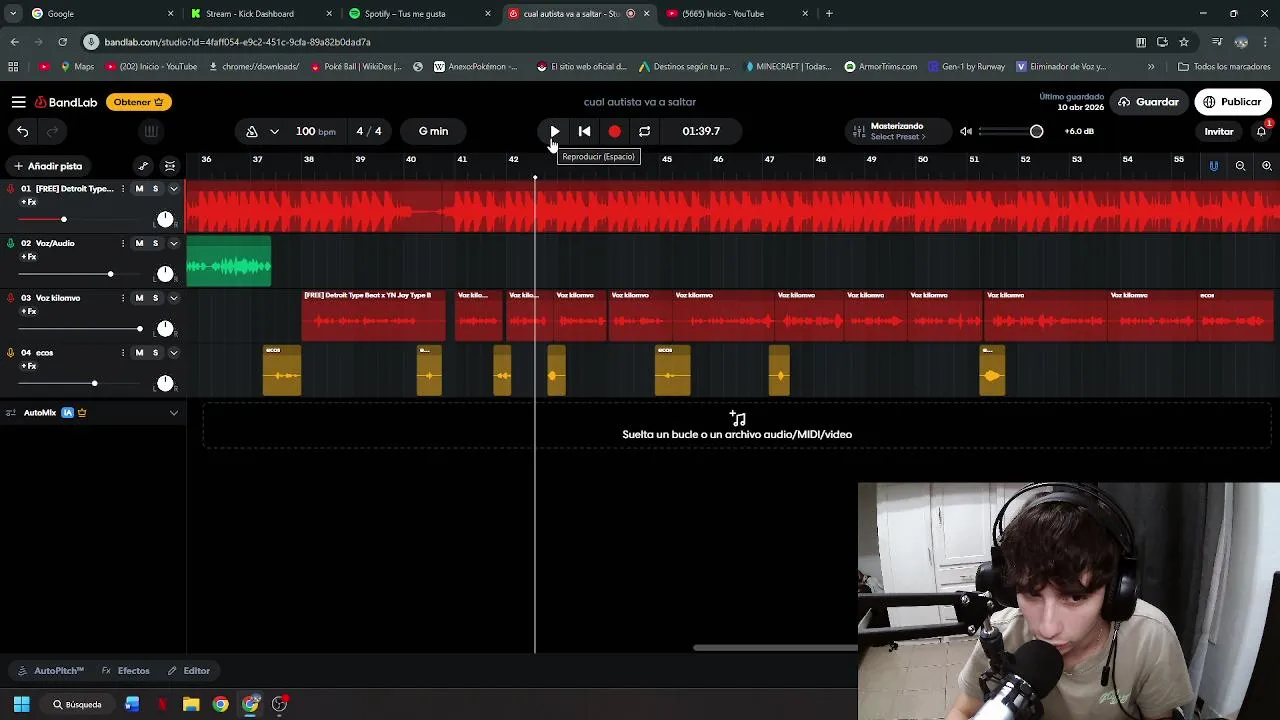Add Fx to track 01

[x=28, y=202]
